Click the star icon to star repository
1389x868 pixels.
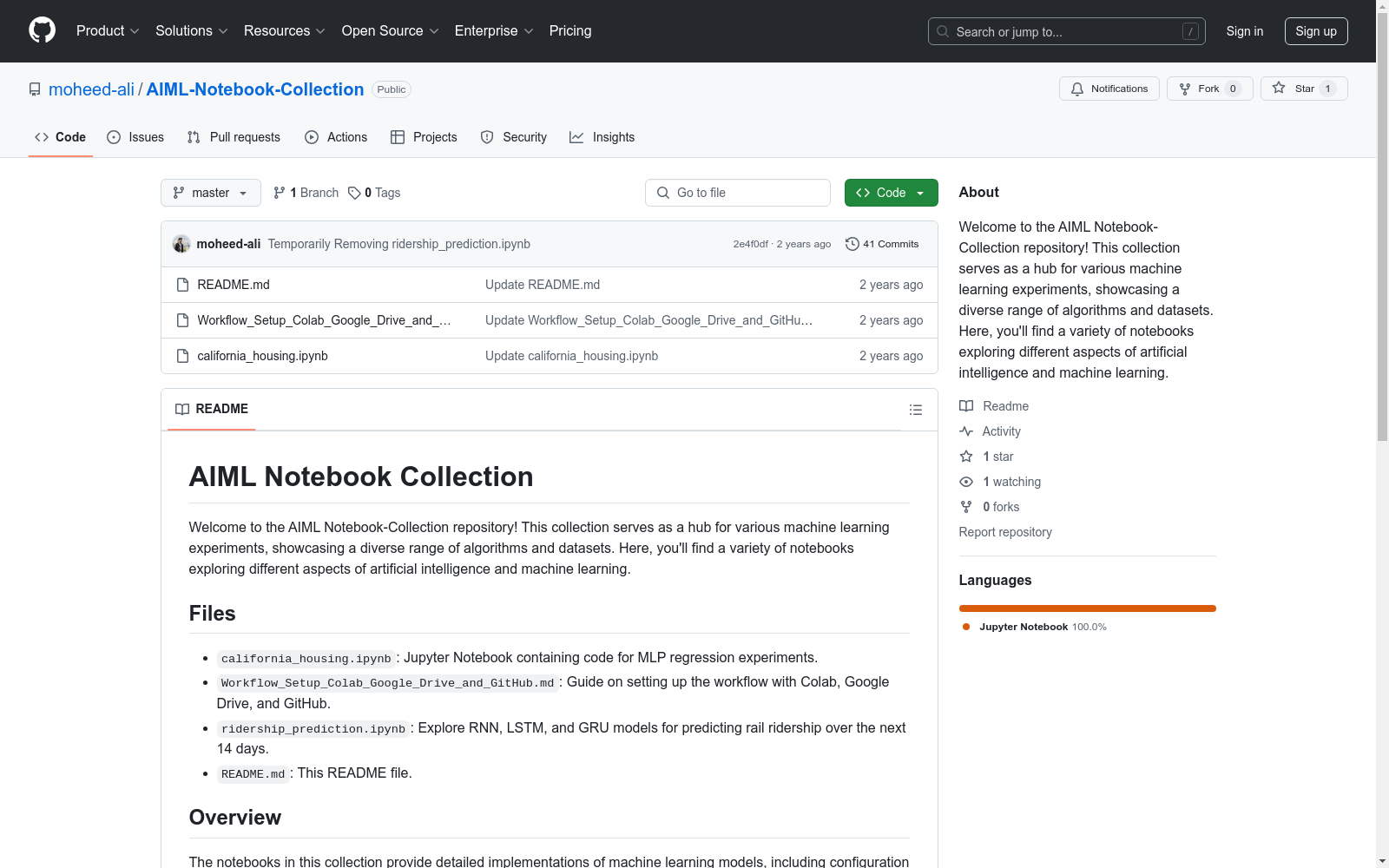1279,88
